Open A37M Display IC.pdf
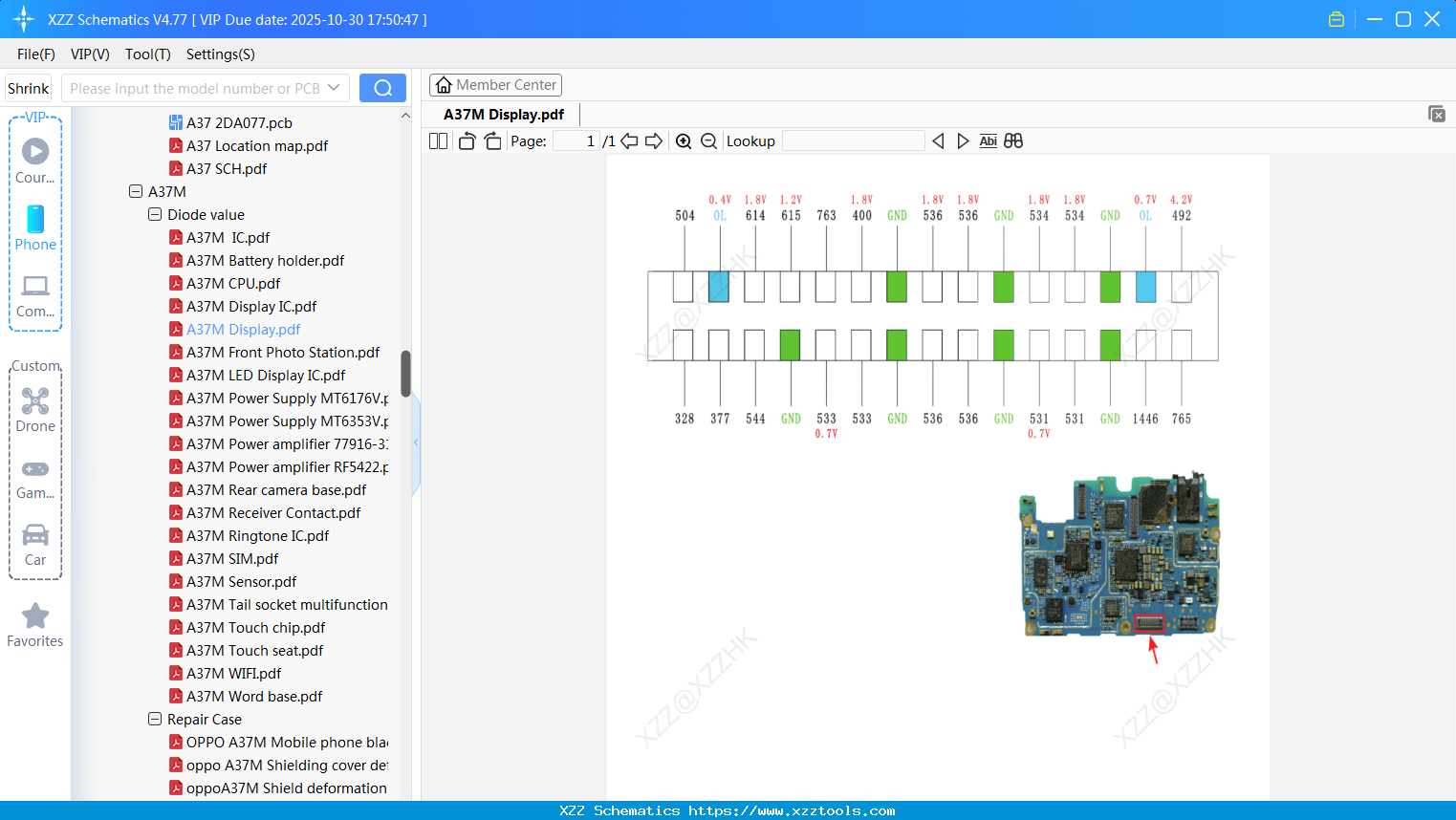The image size is (1456, 820). pos(251,306)
